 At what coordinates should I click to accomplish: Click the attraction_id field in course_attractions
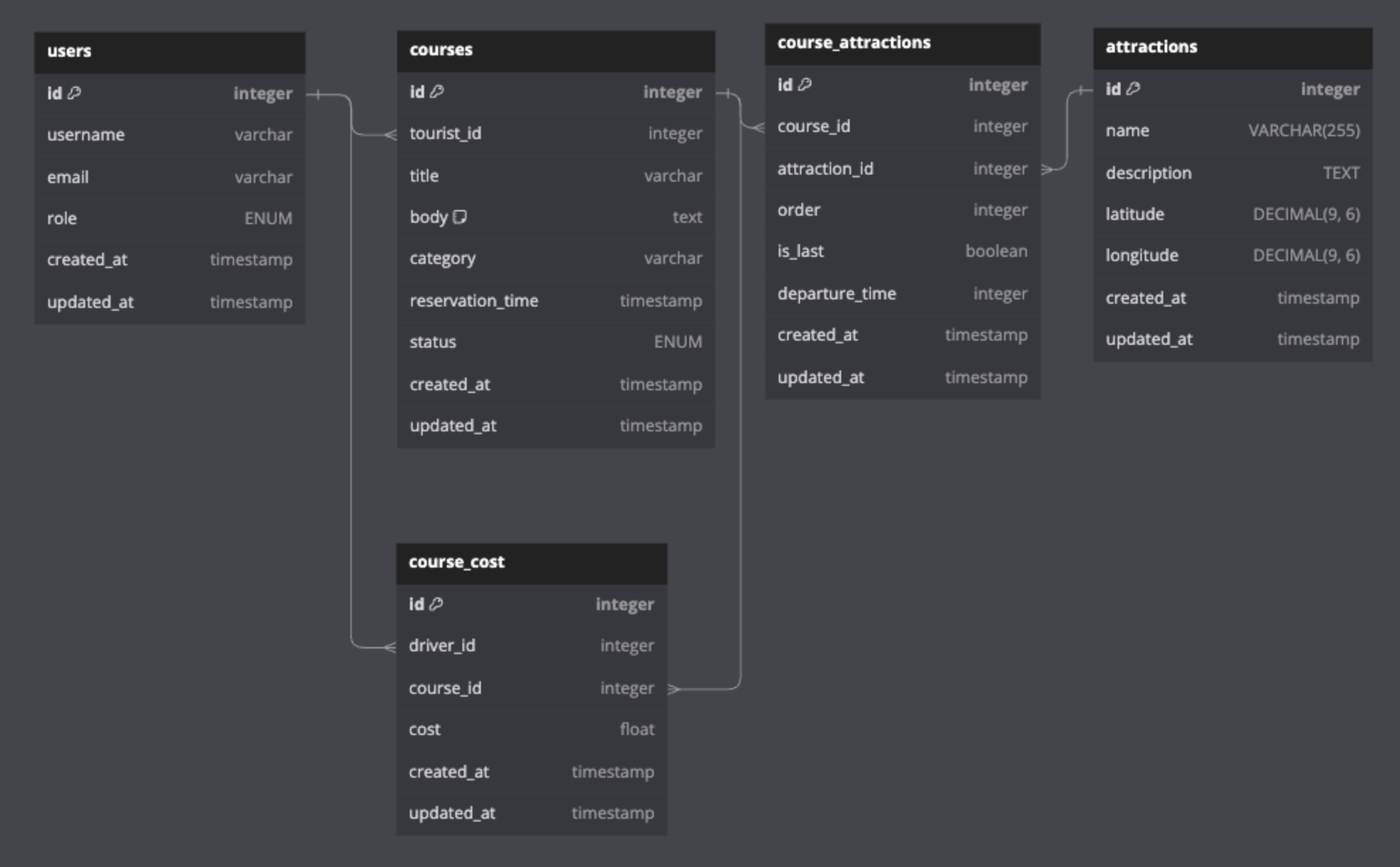(x=902, y=169)
